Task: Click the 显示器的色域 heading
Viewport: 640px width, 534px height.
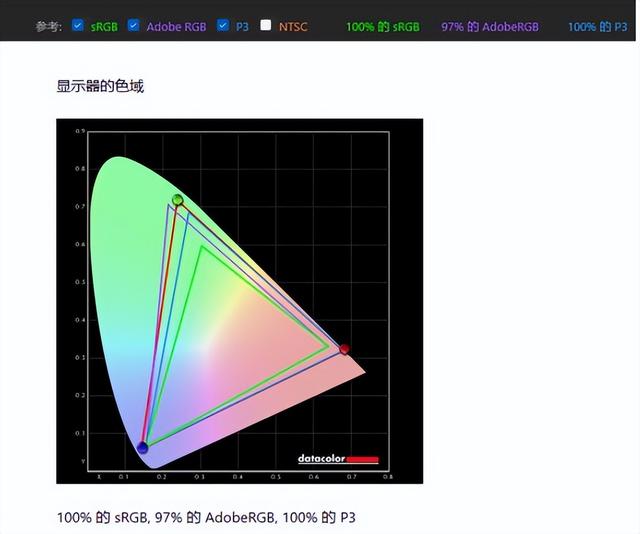Action: 100,86
